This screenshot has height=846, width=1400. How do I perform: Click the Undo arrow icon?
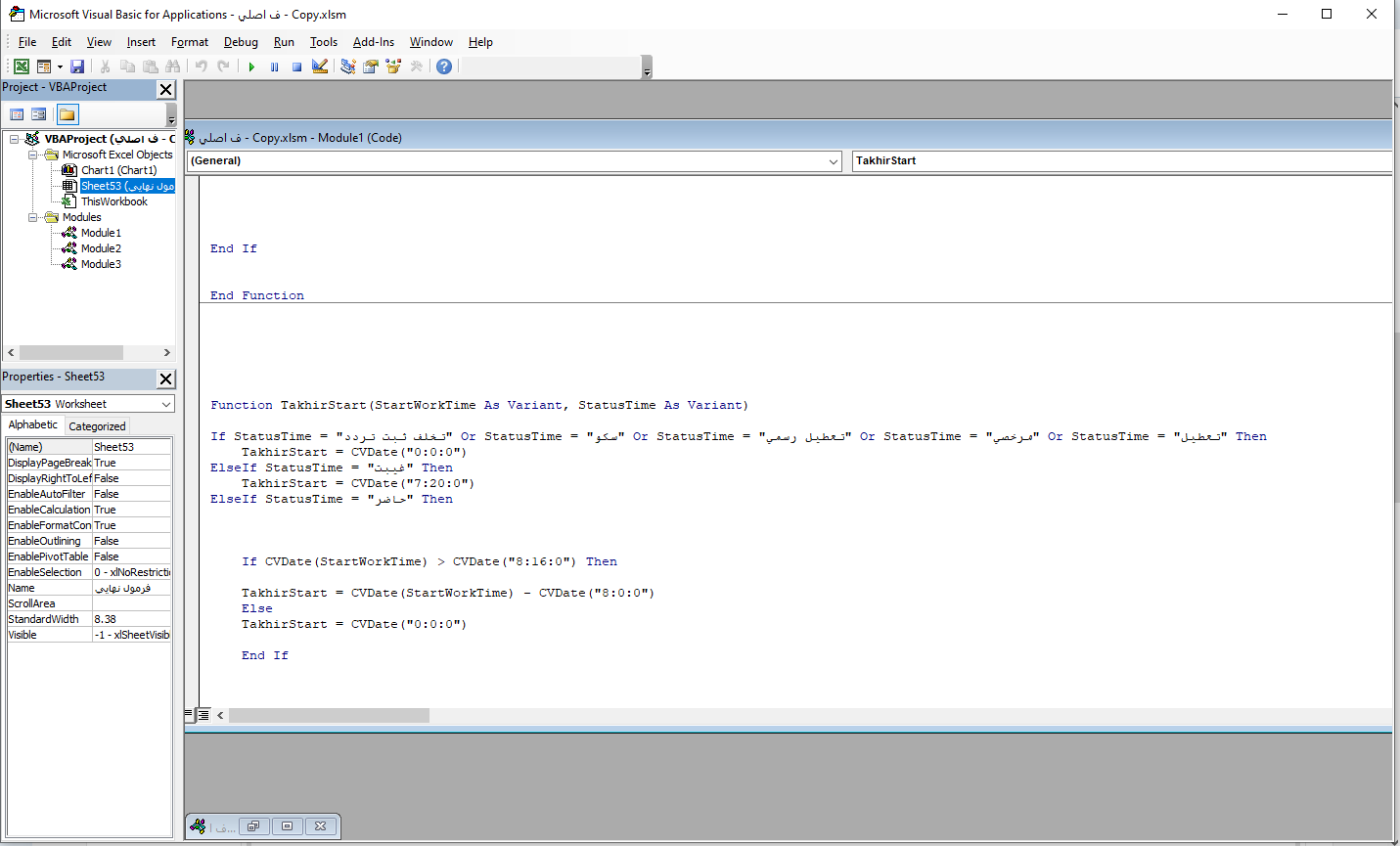pyautogui.click(x=201, y=67)
